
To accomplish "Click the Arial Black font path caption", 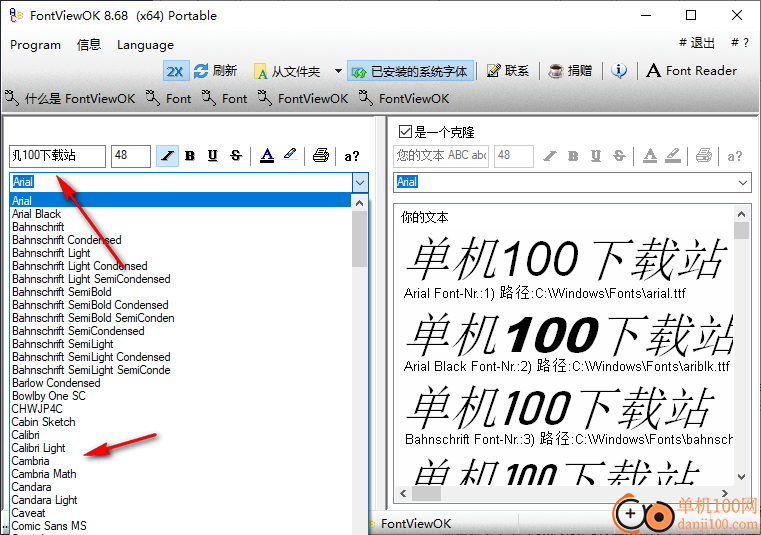I will point(566,366).
